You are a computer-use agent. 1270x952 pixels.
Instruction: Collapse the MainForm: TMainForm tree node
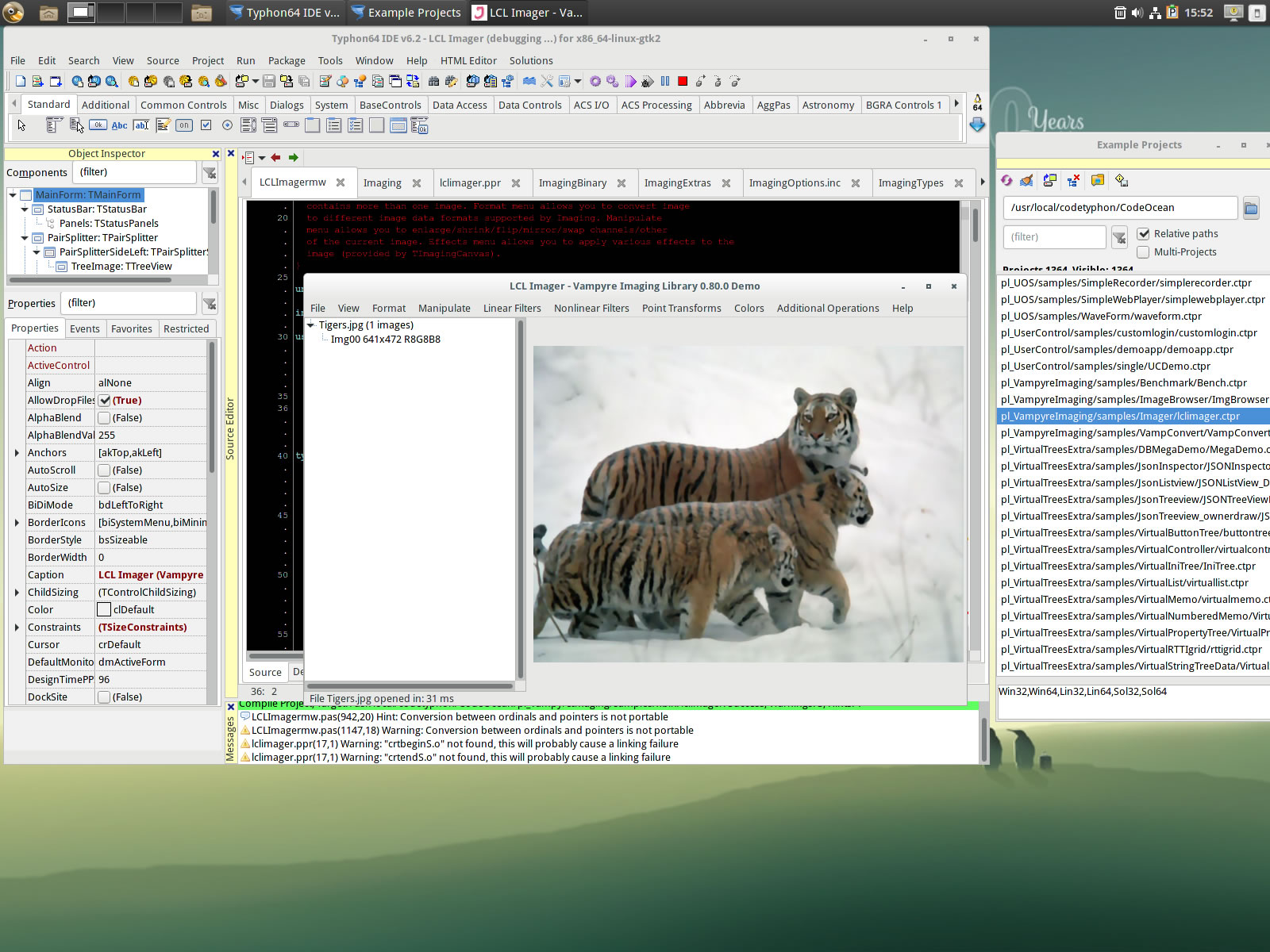(x=13, y=194)
